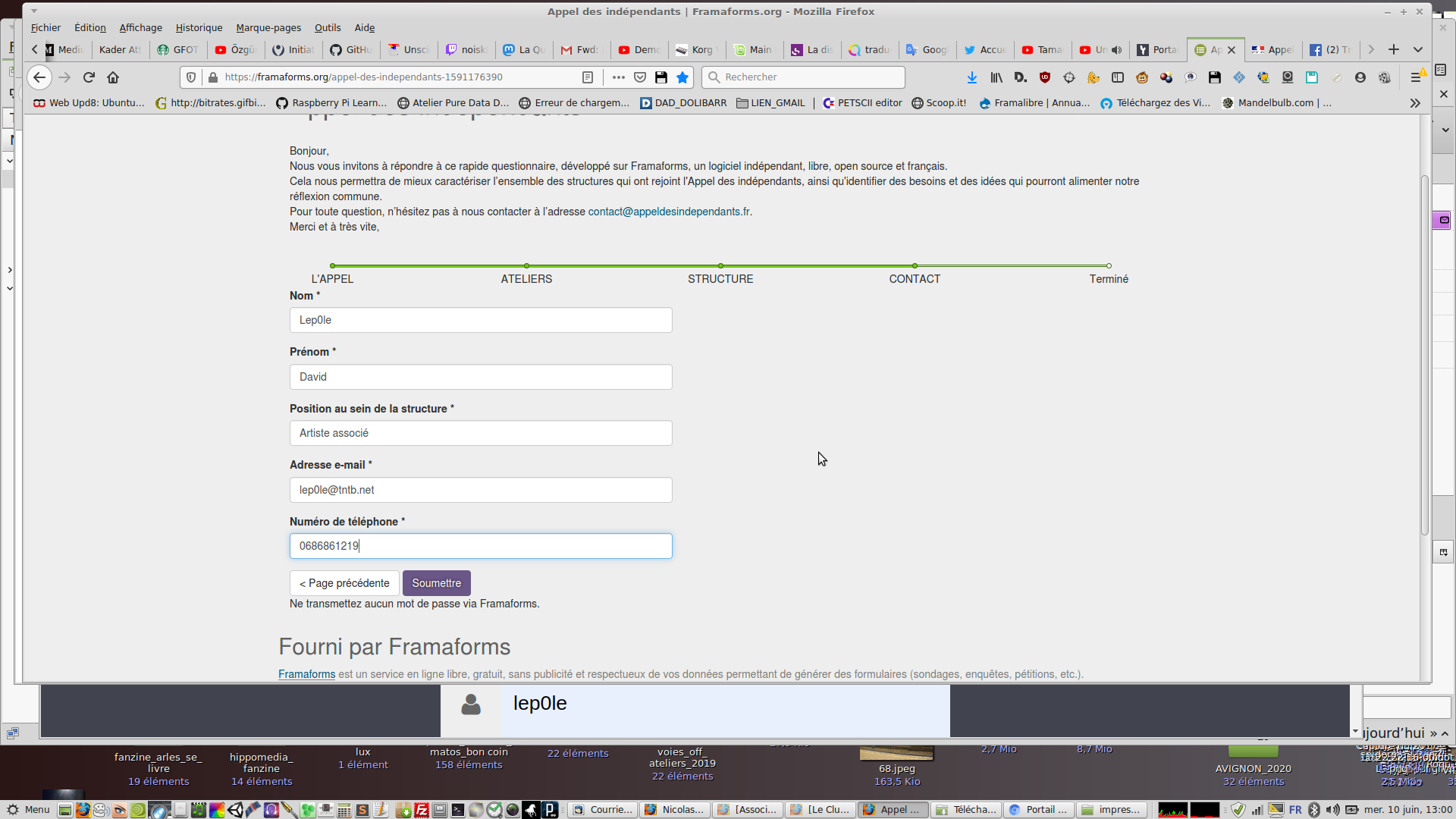Expand the list all tabs chevron
Viewport: 1456px width, 819px height.
pyautogui.click(x=1417, y=50)
